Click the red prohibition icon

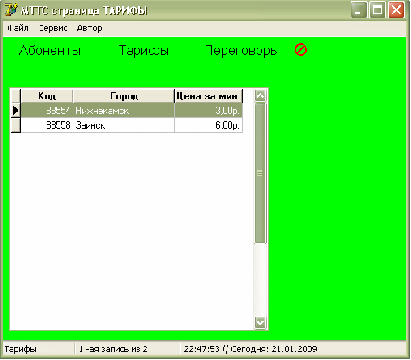click(301, 50)
